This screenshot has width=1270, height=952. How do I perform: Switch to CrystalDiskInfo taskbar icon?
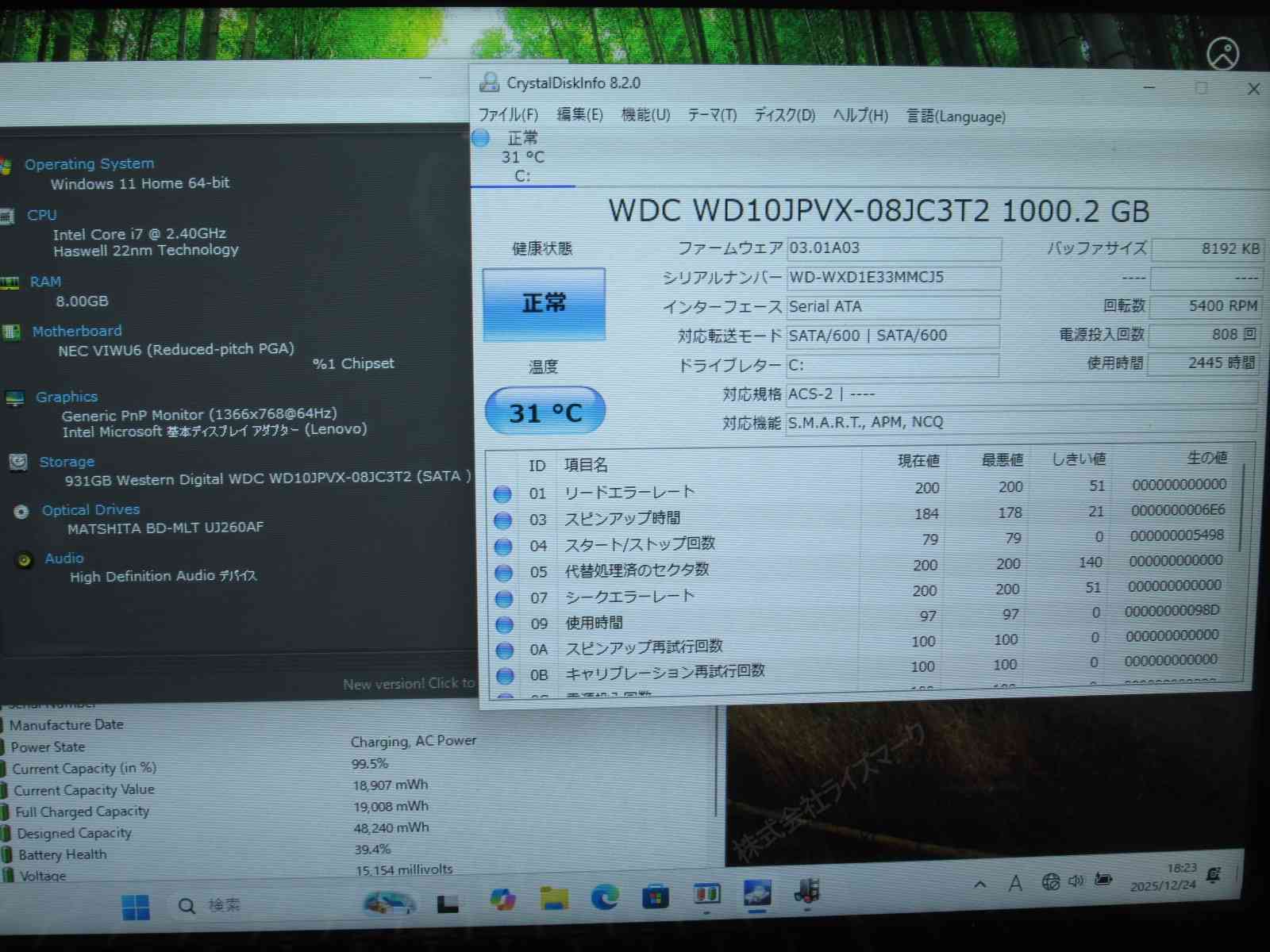756,894
